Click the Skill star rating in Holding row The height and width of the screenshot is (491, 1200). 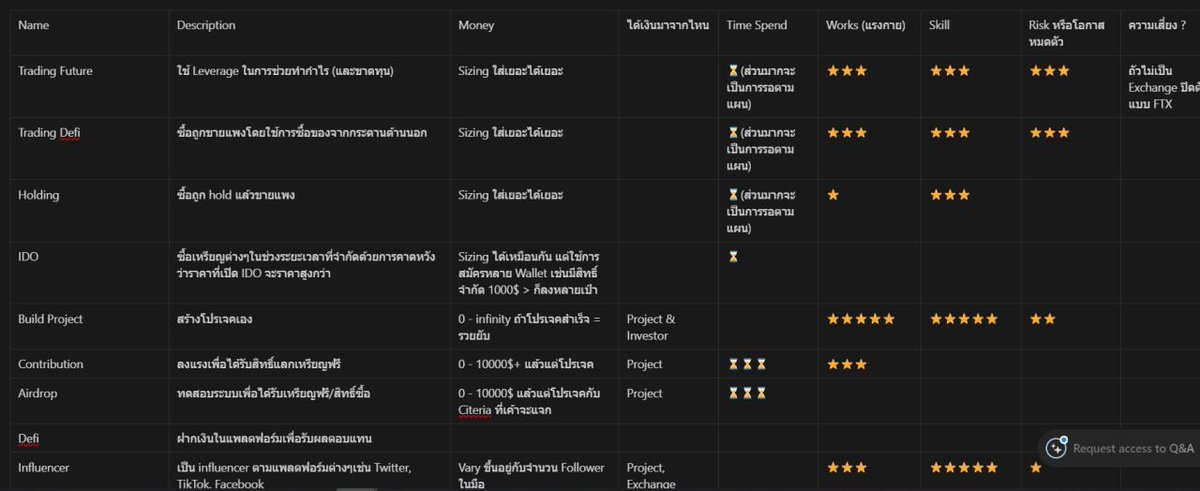click(x=950, y=195)
